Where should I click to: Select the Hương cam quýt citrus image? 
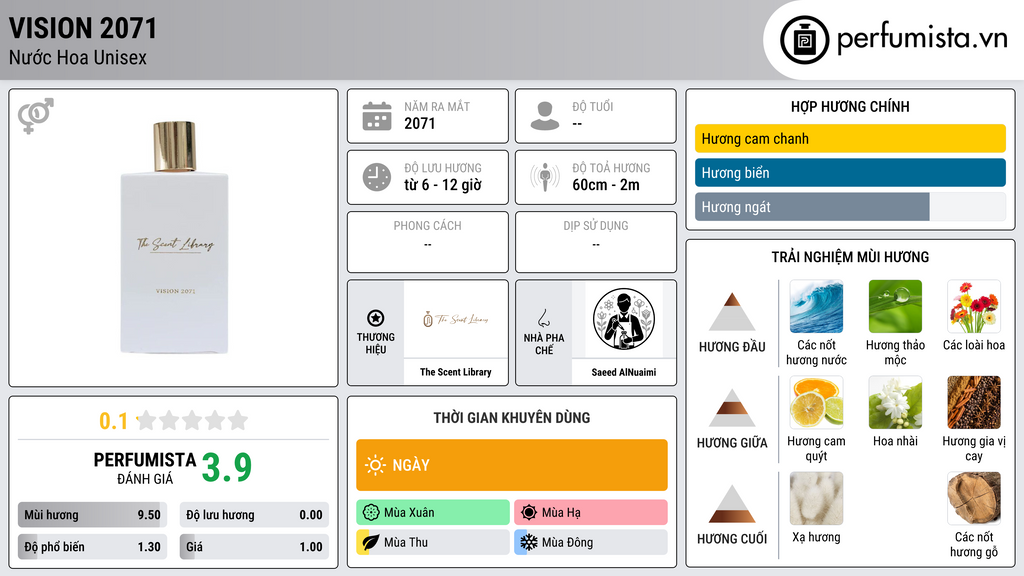click(816, 402)
